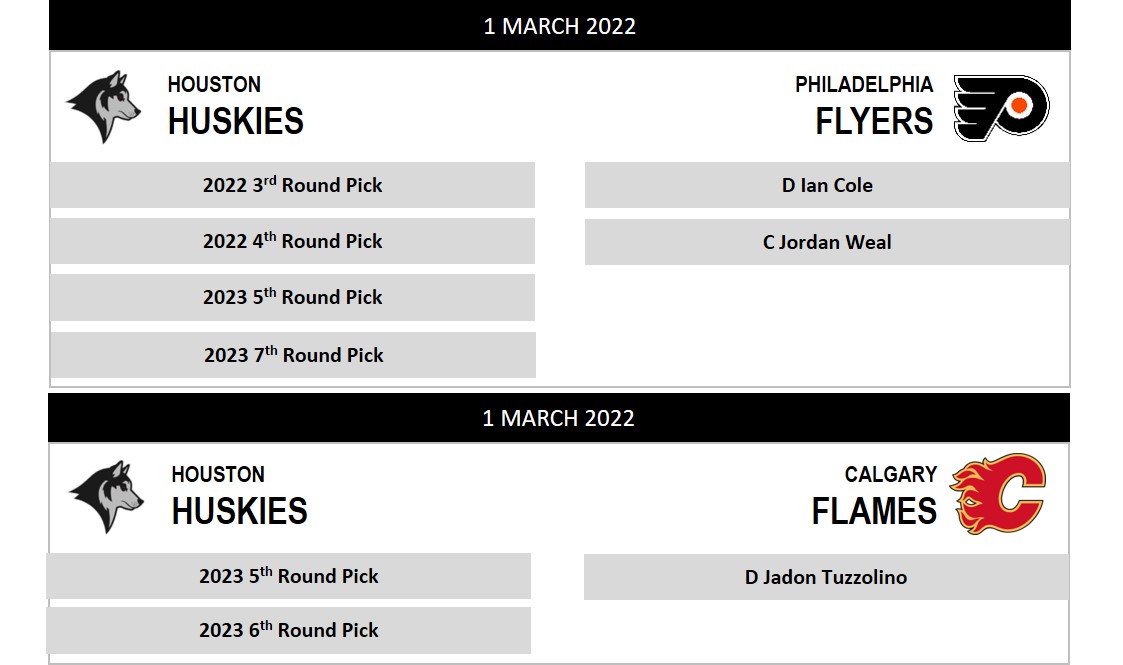This screenshot has height=665, width=1123.
Task: Select the C Jordan Weal player row
Action: [827, 242]
